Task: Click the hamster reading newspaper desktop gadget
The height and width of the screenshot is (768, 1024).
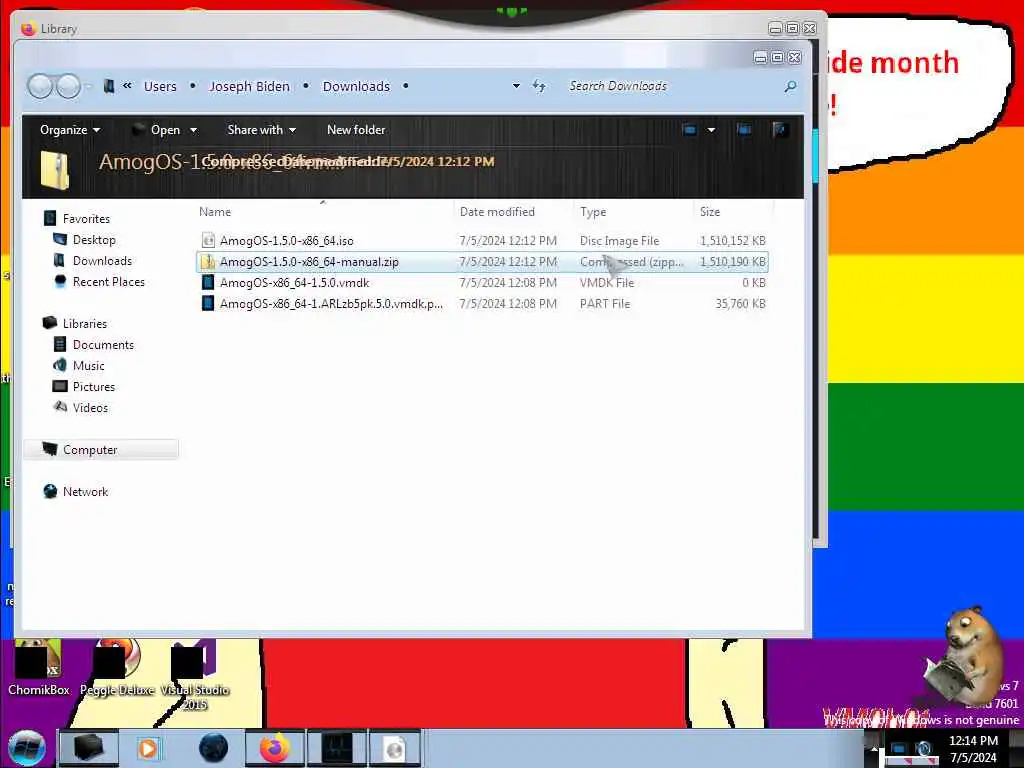Action: click(963, 656)
